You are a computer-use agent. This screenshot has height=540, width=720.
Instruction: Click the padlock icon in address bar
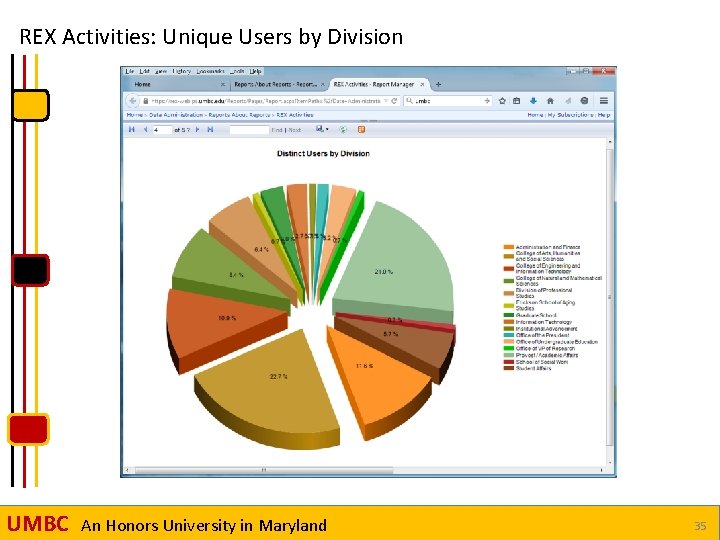[146, 101]
